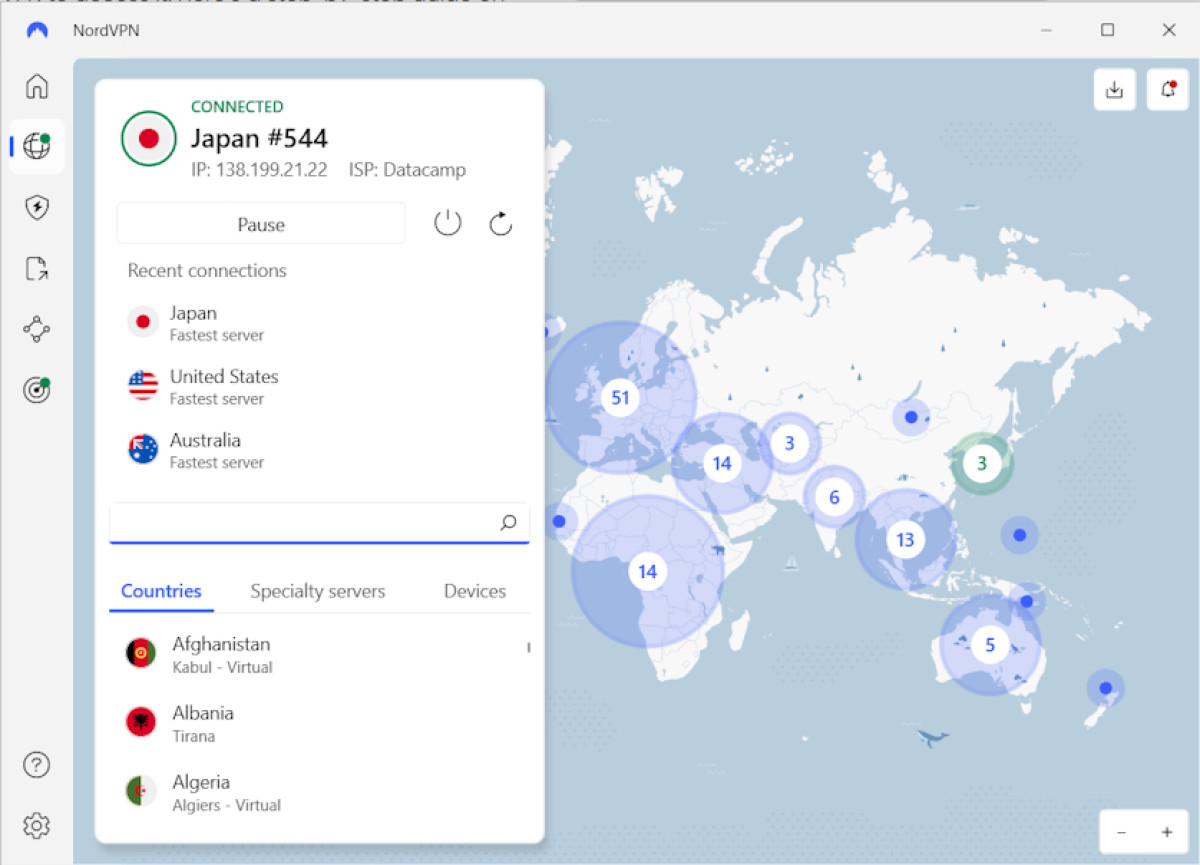Click the Africa cluster marked 14
The width and height of the screenshot is (1200, 865).
click(647, 571)
